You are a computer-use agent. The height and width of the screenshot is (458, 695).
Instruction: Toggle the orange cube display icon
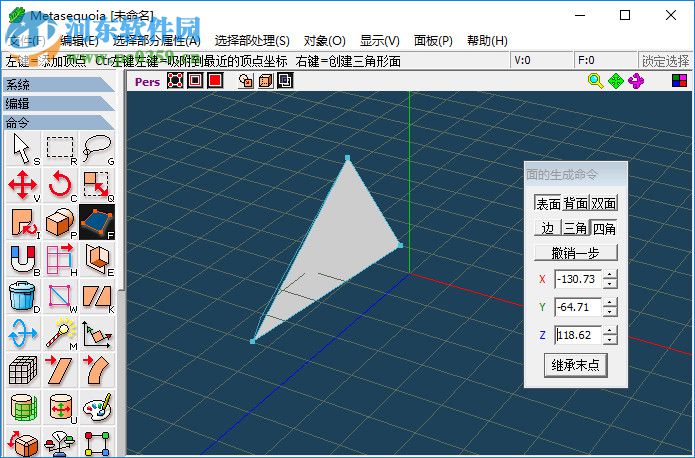(265, 81)
